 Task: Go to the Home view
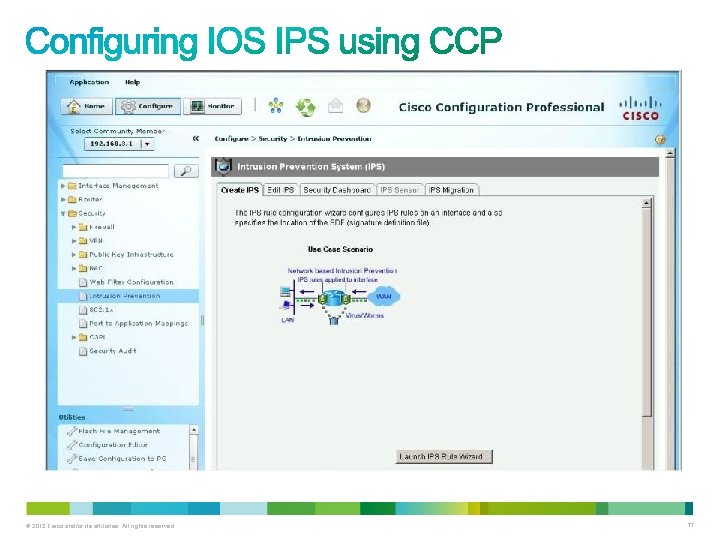87,106
